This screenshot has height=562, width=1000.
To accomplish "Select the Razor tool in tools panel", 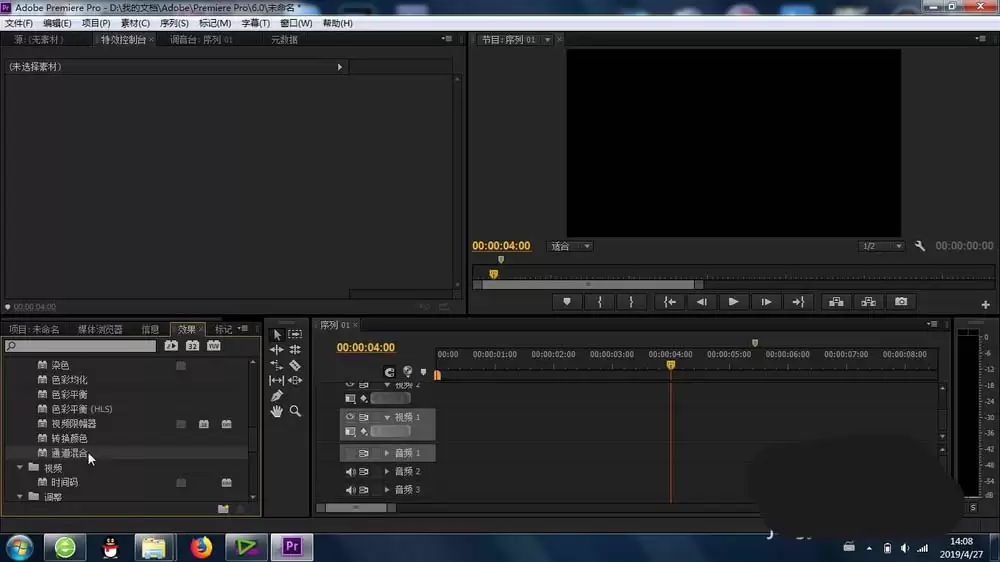I will [x=295, y=366].
